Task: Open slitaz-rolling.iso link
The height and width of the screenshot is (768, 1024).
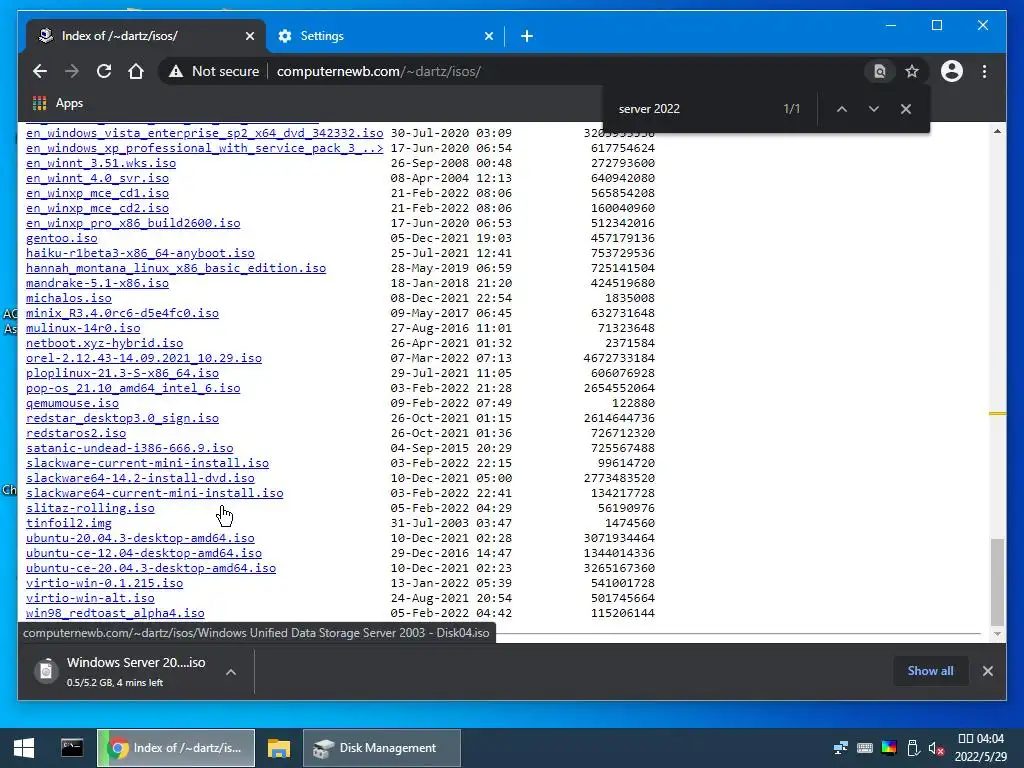Action: pos(90,509)
